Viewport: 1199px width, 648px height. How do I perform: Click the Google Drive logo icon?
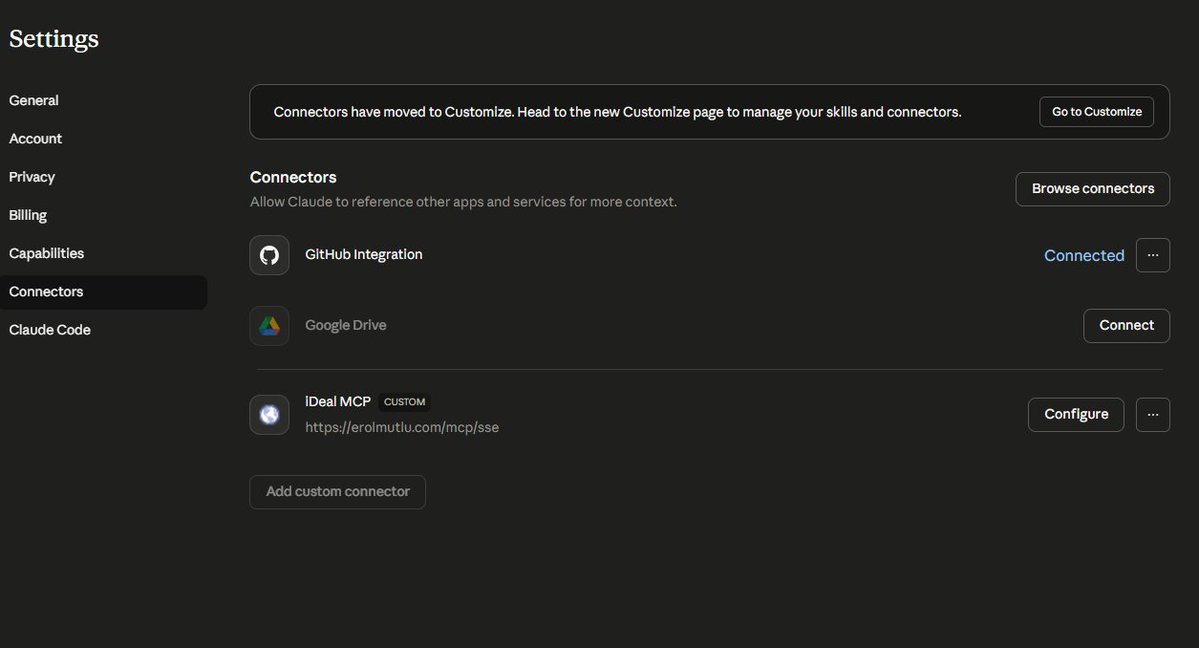click(x=269, y=326)
